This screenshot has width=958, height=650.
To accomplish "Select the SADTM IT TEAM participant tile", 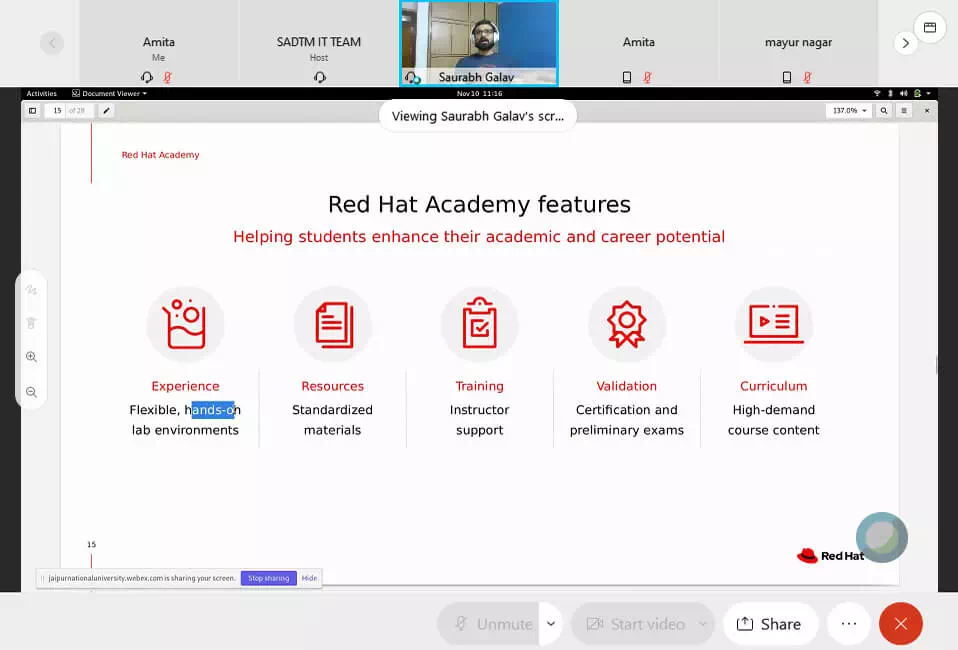I will 319,43.
